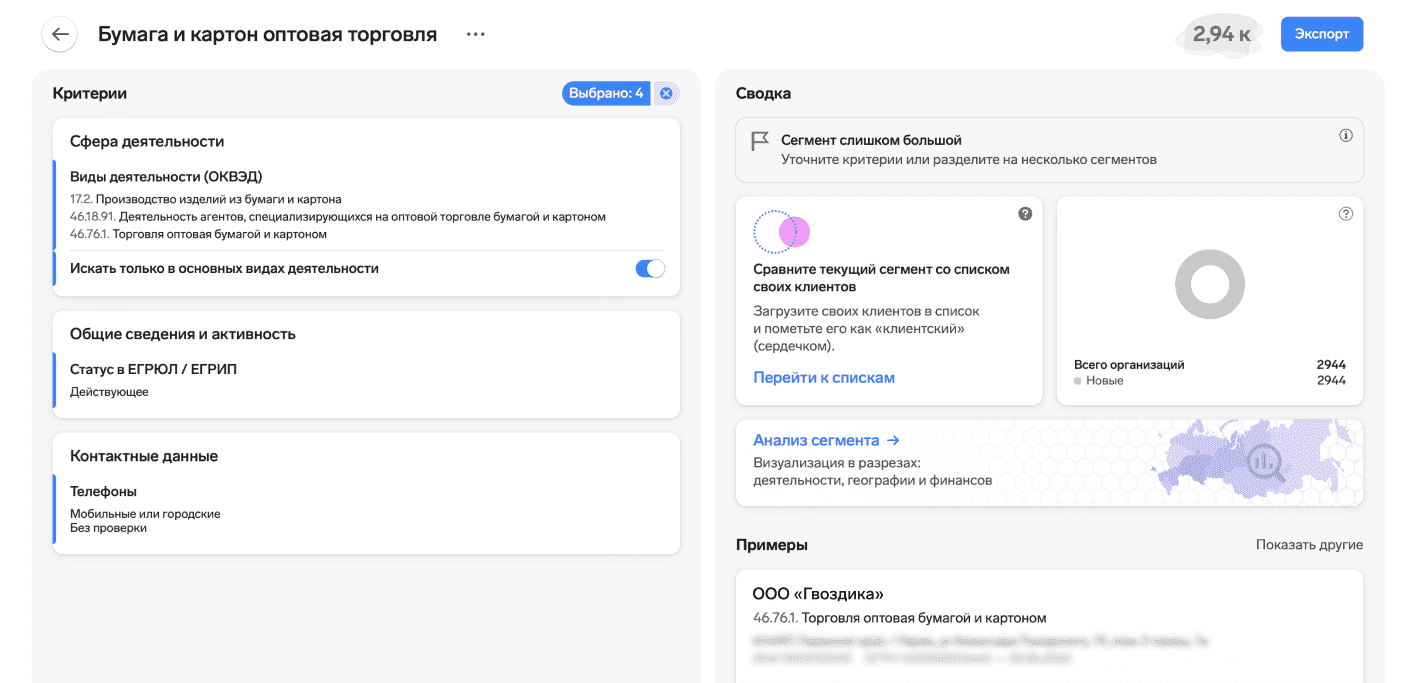Select OKVED 46.76.1 line in criteria panel
This screenshot has width=1418, height=683.
coord(199,234)
